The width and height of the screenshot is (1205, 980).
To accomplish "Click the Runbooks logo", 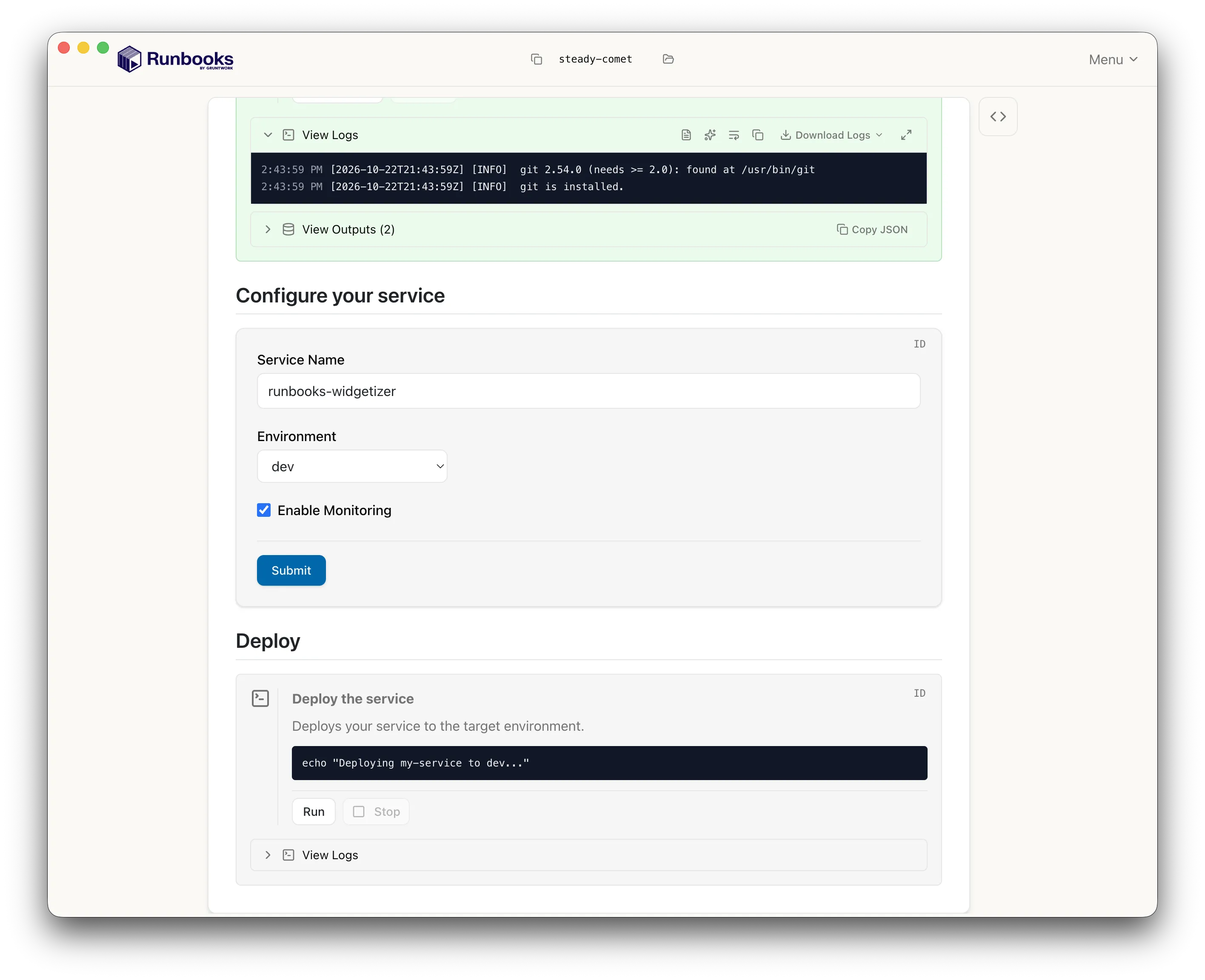I will [175, 59].
